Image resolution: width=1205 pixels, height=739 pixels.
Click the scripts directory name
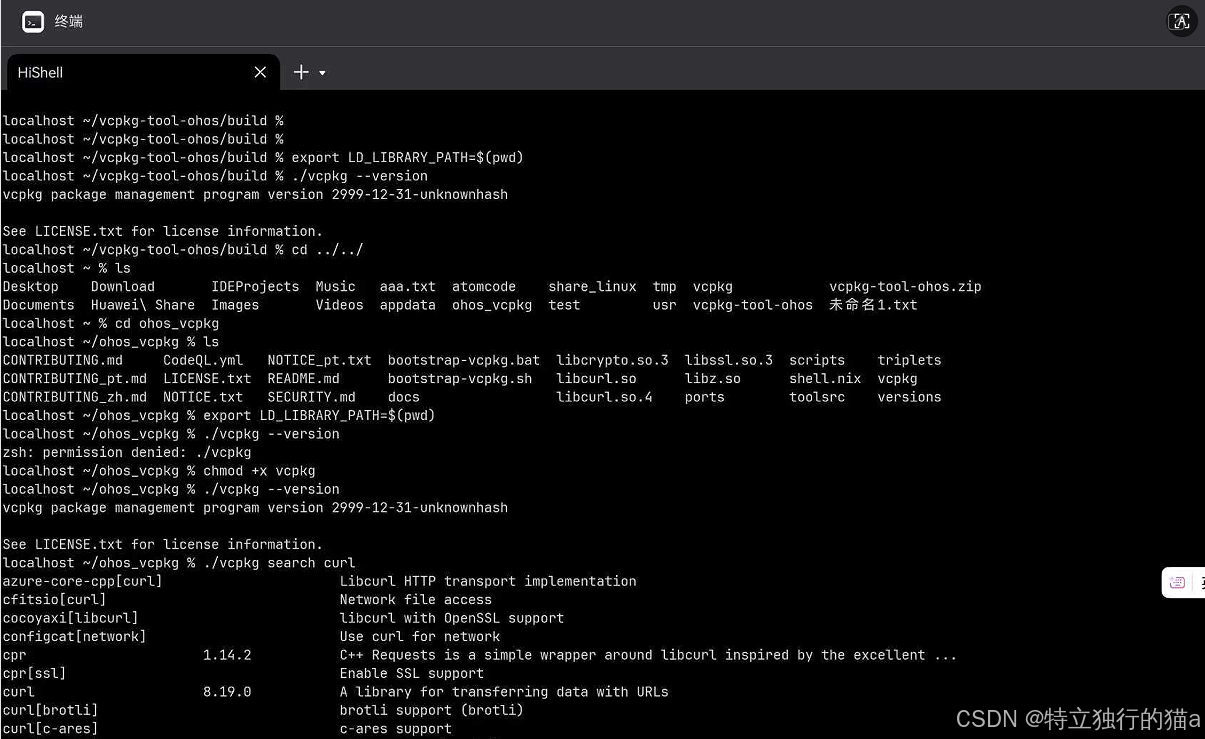[x=817, y=360]
